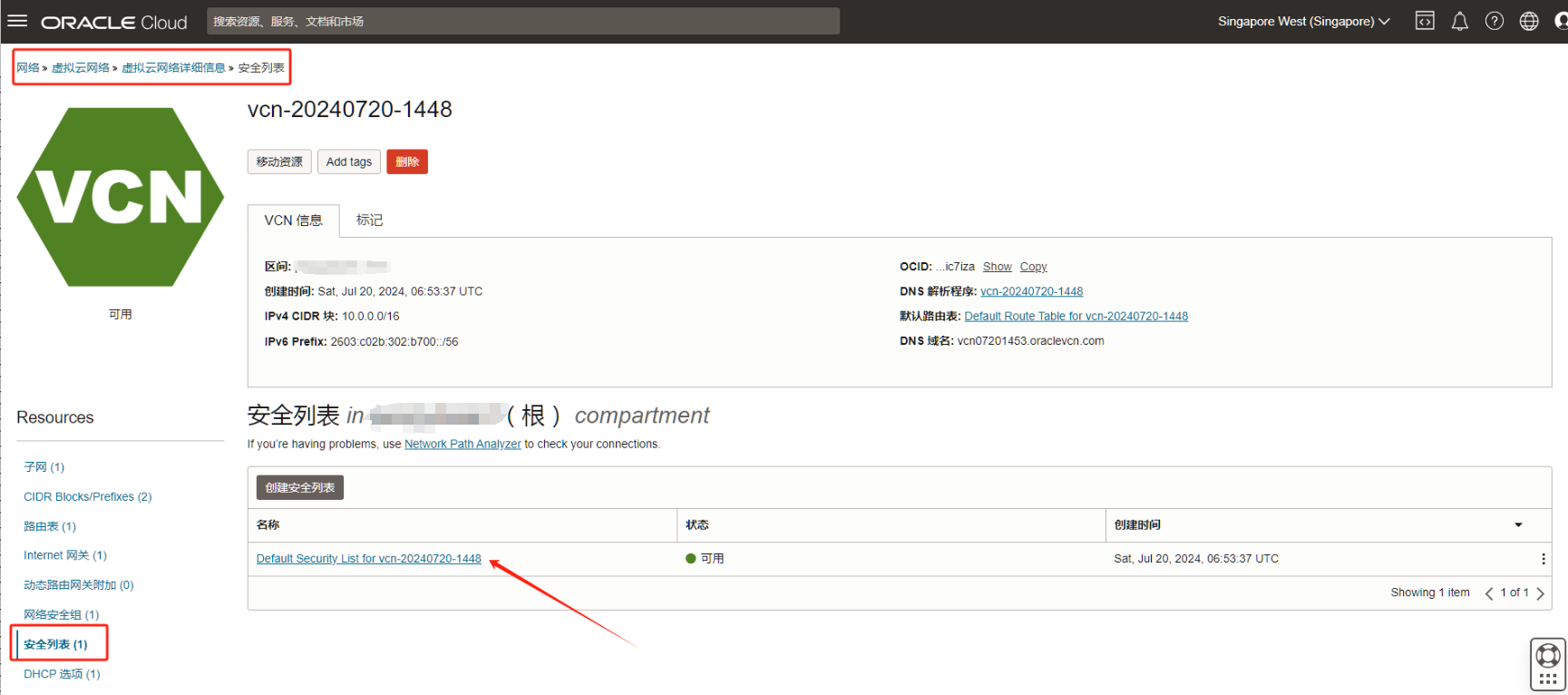Open 动态路由网关附加 (0) in Resources
This screenshot has width=1568, height=695.
tap(79, 585)
